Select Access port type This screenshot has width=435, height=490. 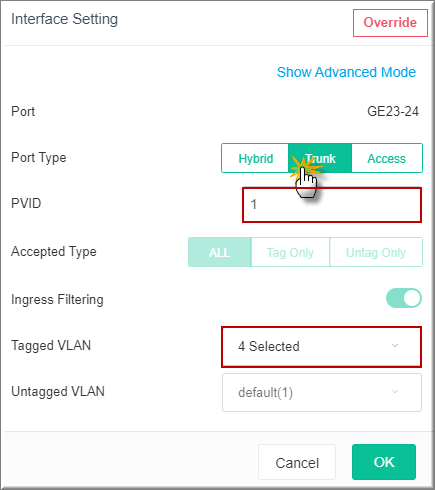387,158
